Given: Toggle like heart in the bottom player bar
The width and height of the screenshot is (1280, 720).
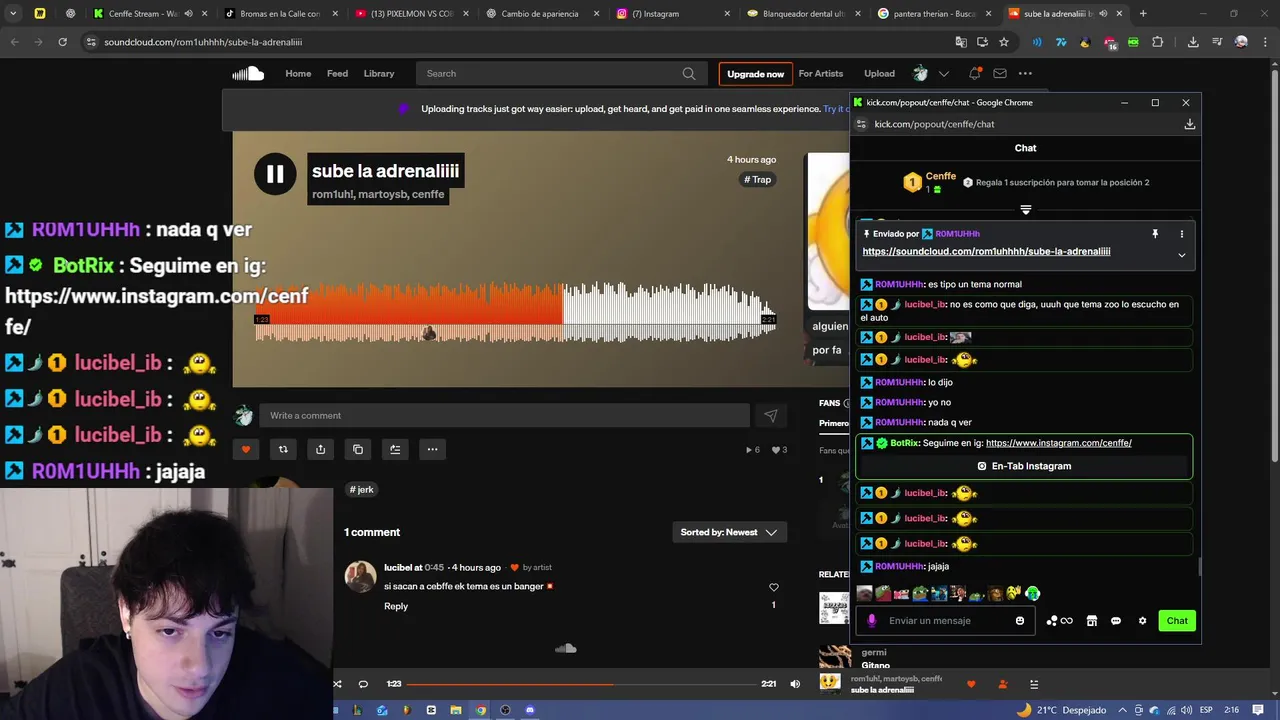Looking at the screenshot, I should point(970,684).
